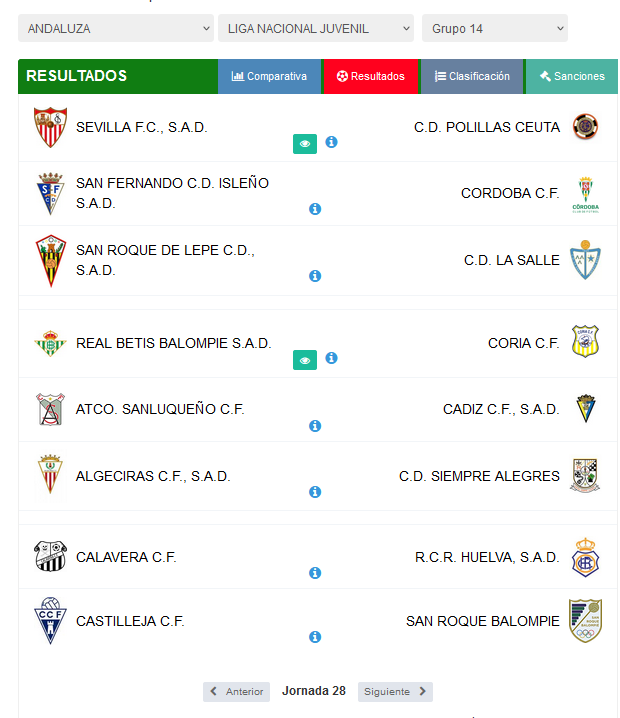
Task: Go to the Siguiente jornada
Action: pyautogui.click(x=395, y=691)
